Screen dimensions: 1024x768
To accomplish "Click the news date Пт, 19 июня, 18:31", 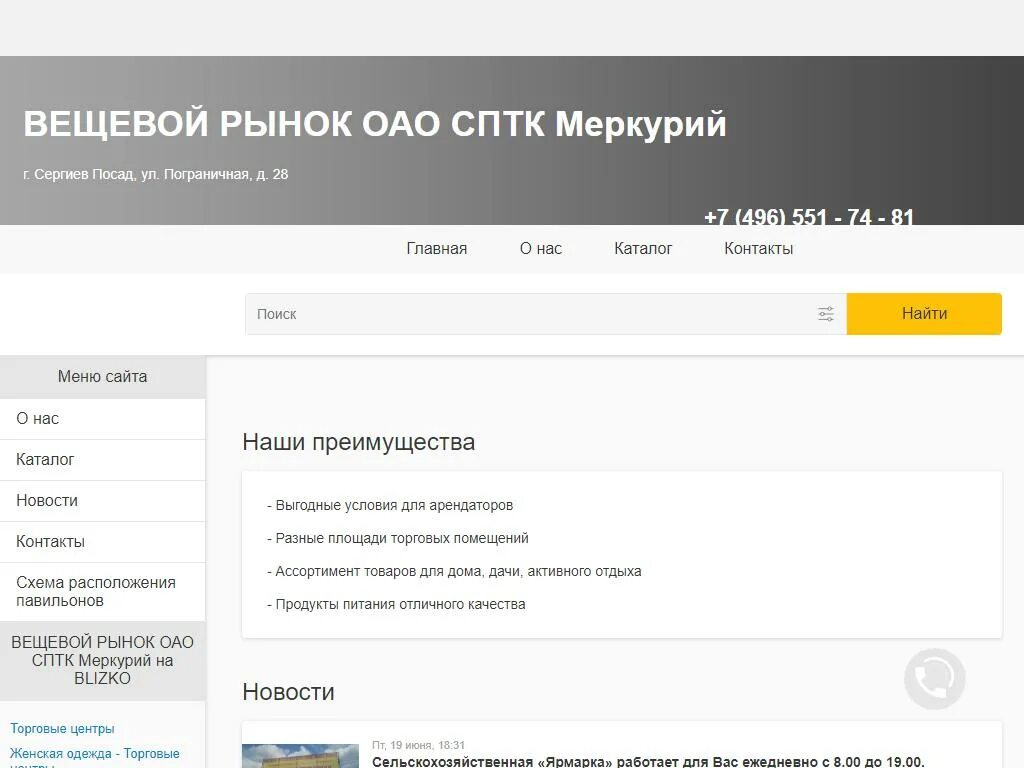I will (418, 745).
